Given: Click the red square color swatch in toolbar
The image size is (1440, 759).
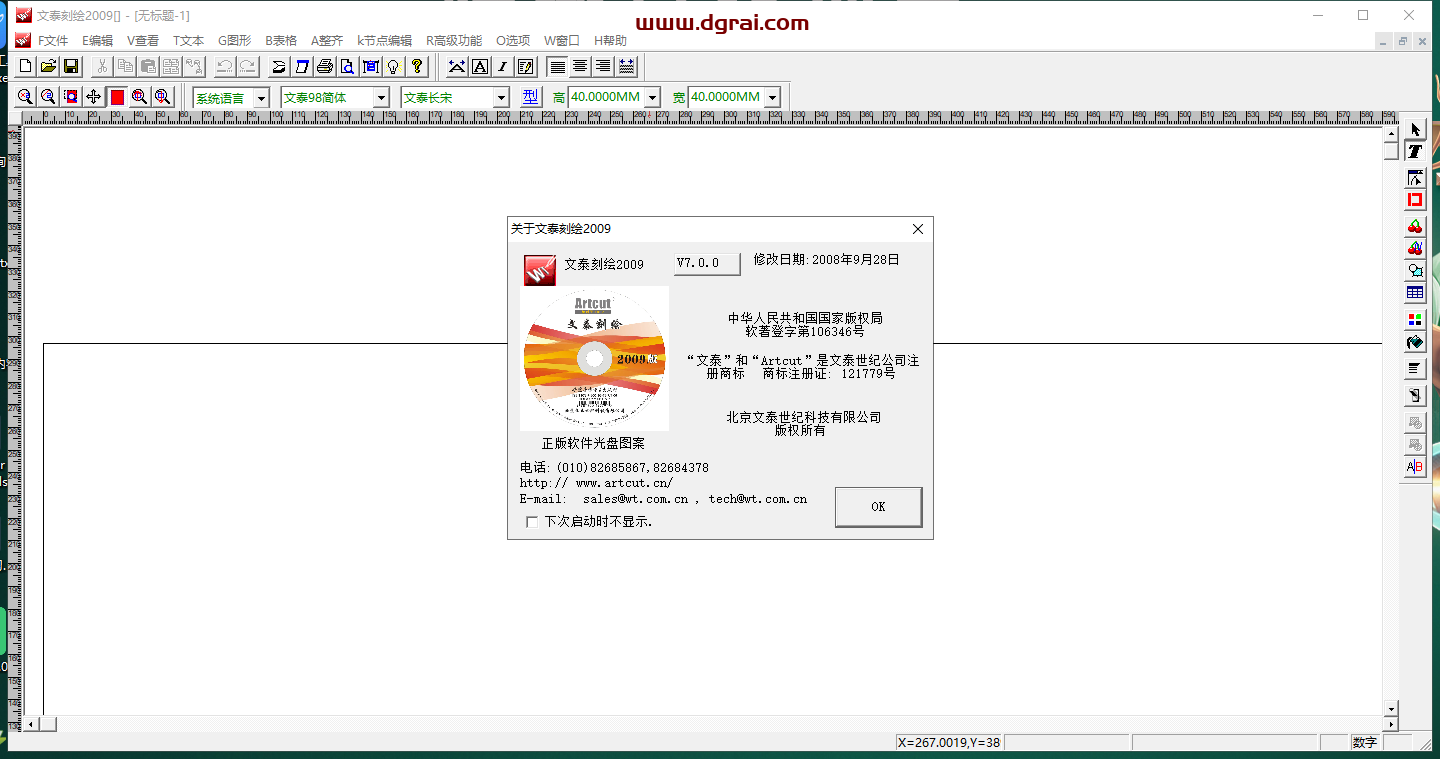Looking at the screenshot, I should tap(117, 97).
